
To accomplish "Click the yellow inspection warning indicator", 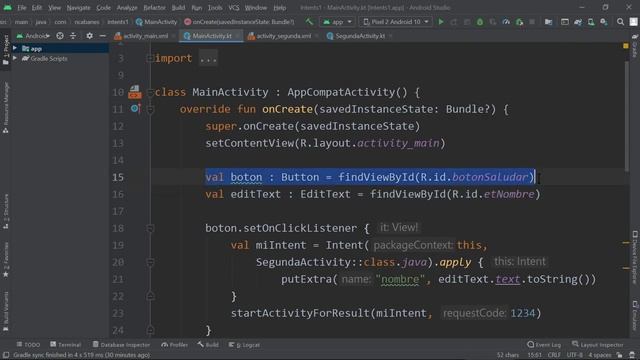I will tap(626, 46).
